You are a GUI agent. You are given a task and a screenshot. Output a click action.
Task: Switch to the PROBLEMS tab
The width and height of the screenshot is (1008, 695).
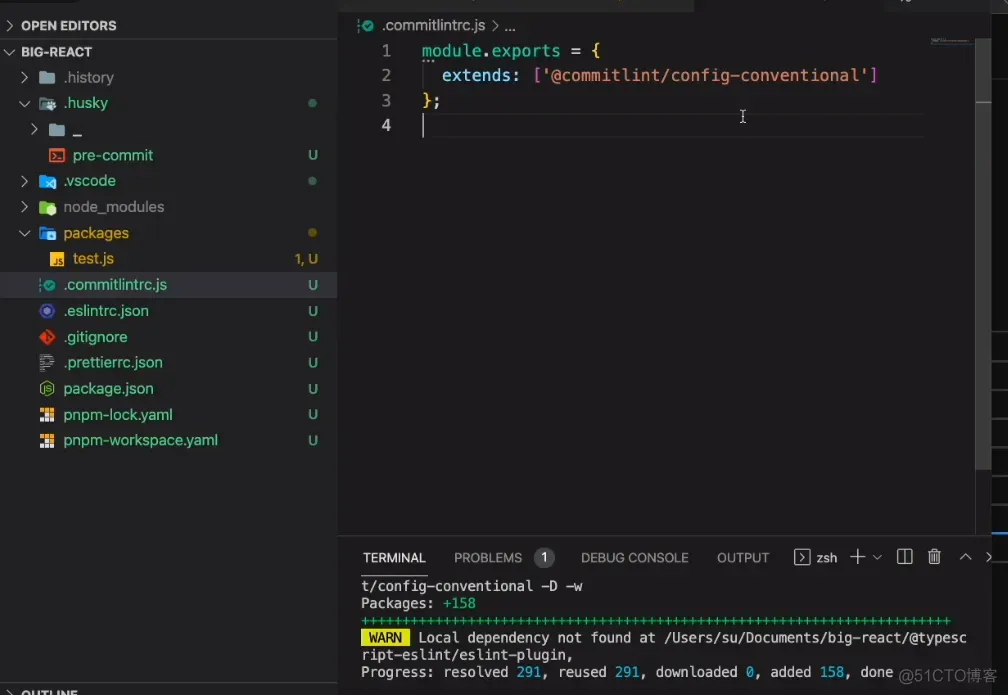(x=488, y=557)
